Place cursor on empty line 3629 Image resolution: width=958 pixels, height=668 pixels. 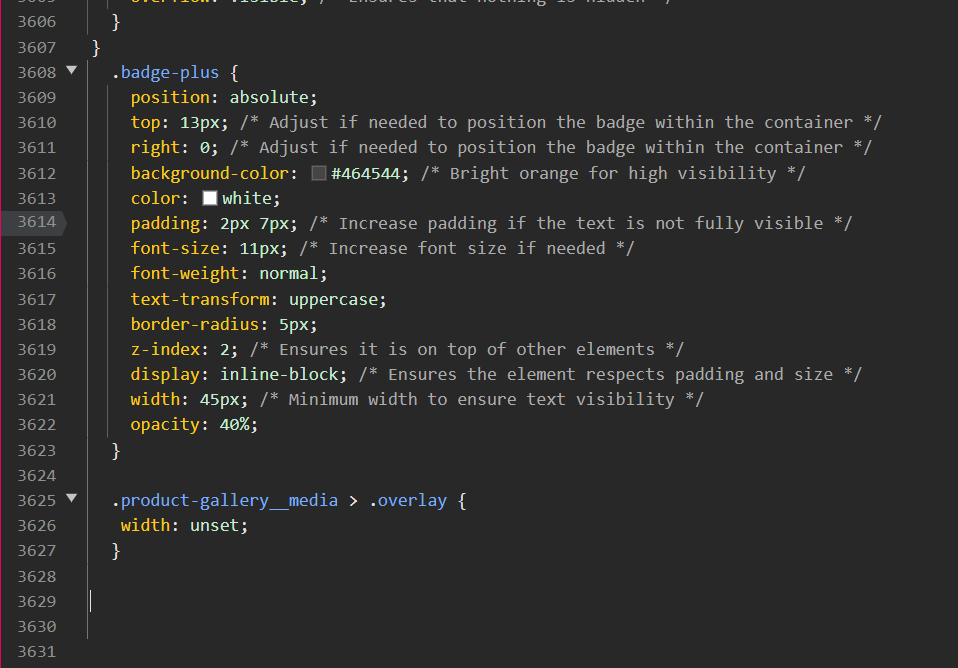click(91, 601)
